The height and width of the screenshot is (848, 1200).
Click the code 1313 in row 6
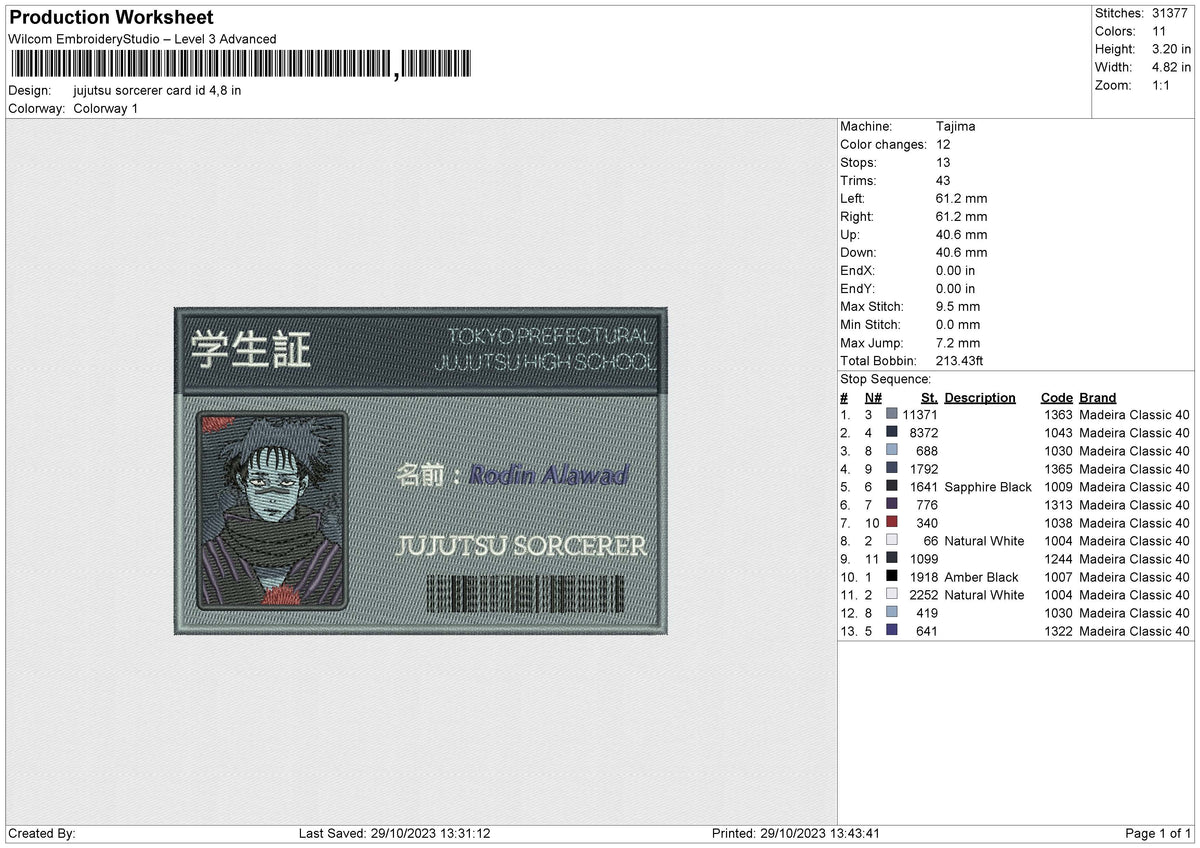tap(1057, 505)
